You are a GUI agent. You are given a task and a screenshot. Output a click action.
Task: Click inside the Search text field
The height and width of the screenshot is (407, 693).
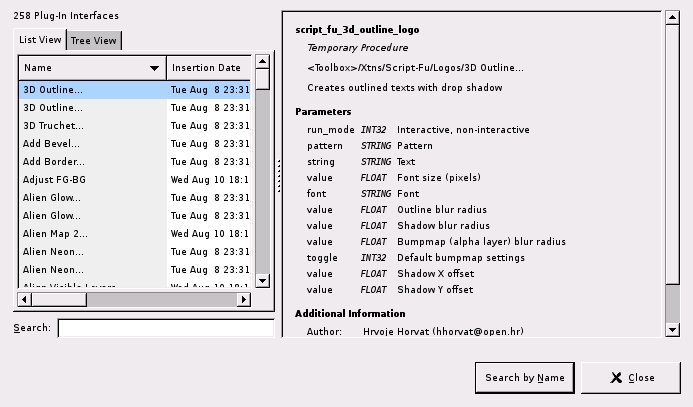click(165, 328)
